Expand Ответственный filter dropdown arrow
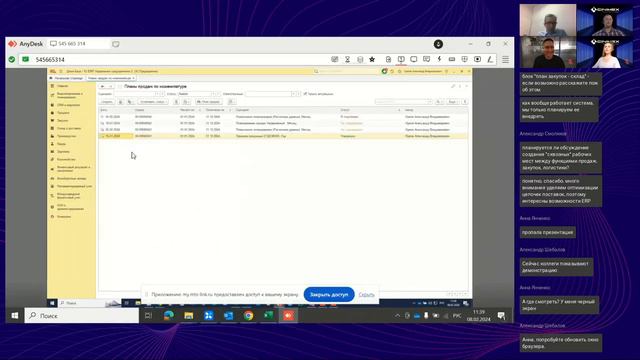Screen dimensions: 640x360 click(x=293, y=94)
